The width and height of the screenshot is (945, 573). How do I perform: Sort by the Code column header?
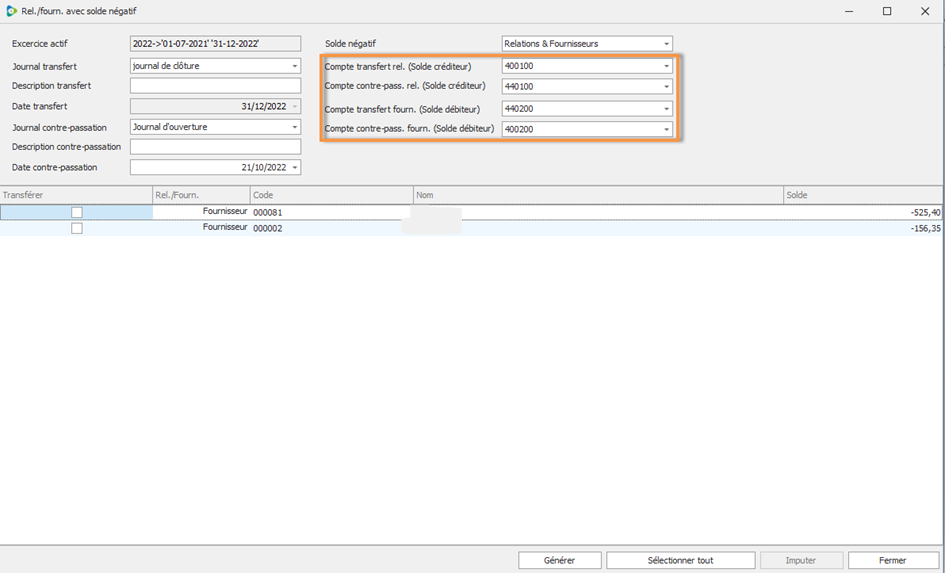(331, 195)
